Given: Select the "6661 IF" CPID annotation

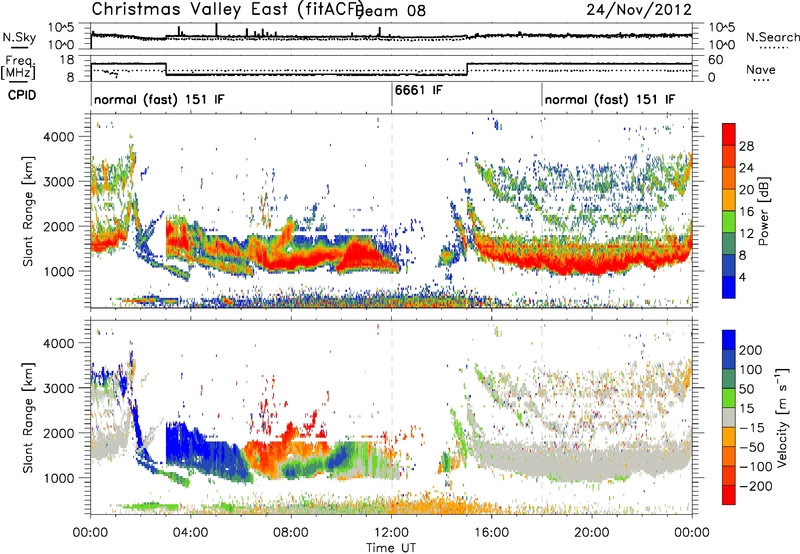Looking at the screenshot, I should tap(419, 90).
